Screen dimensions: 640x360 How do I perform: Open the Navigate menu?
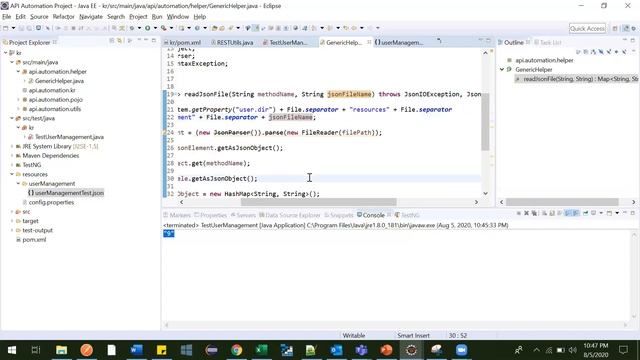91,17
